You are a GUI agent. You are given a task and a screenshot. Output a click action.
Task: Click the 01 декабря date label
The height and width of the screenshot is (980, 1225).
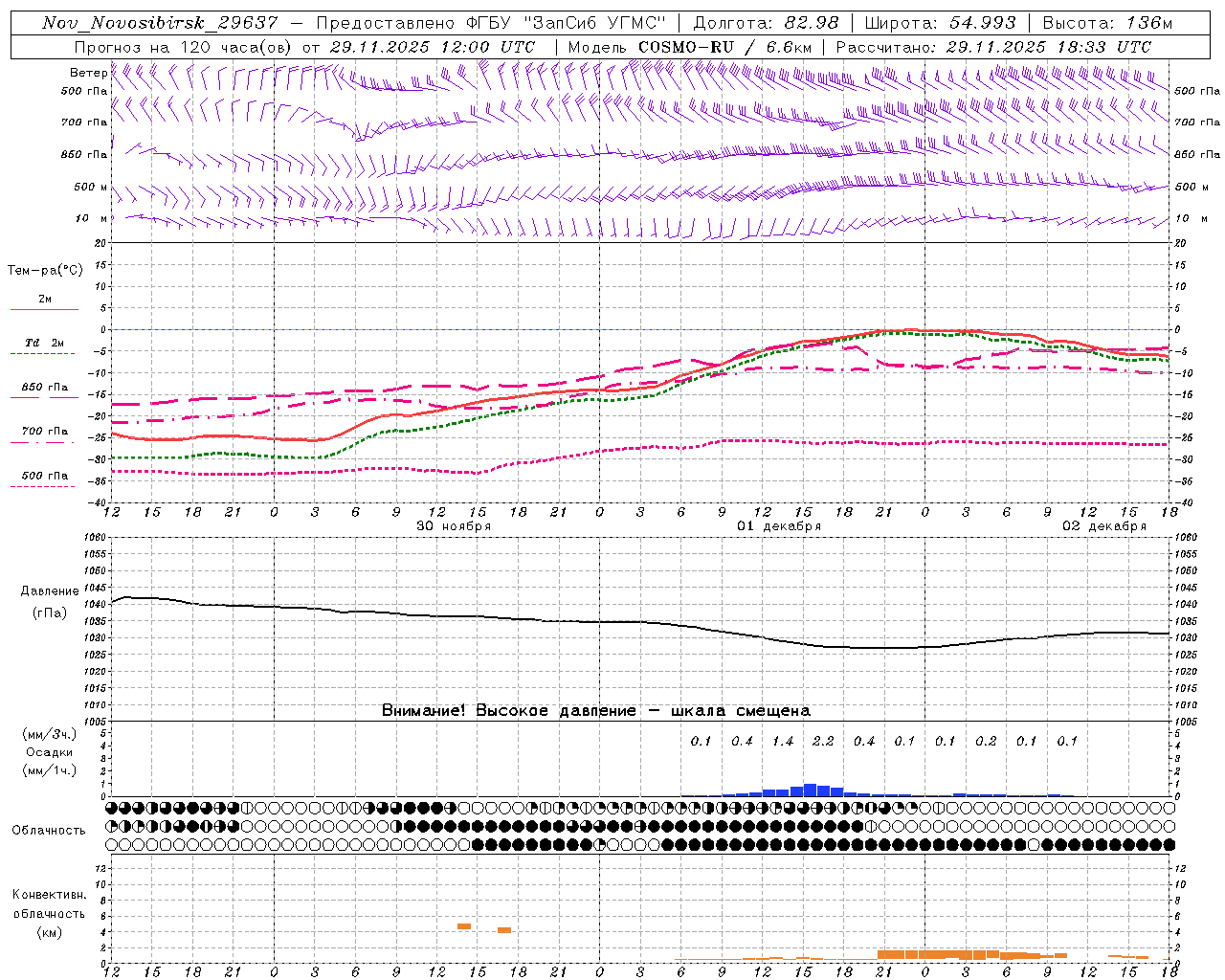(x=779, y=526)
